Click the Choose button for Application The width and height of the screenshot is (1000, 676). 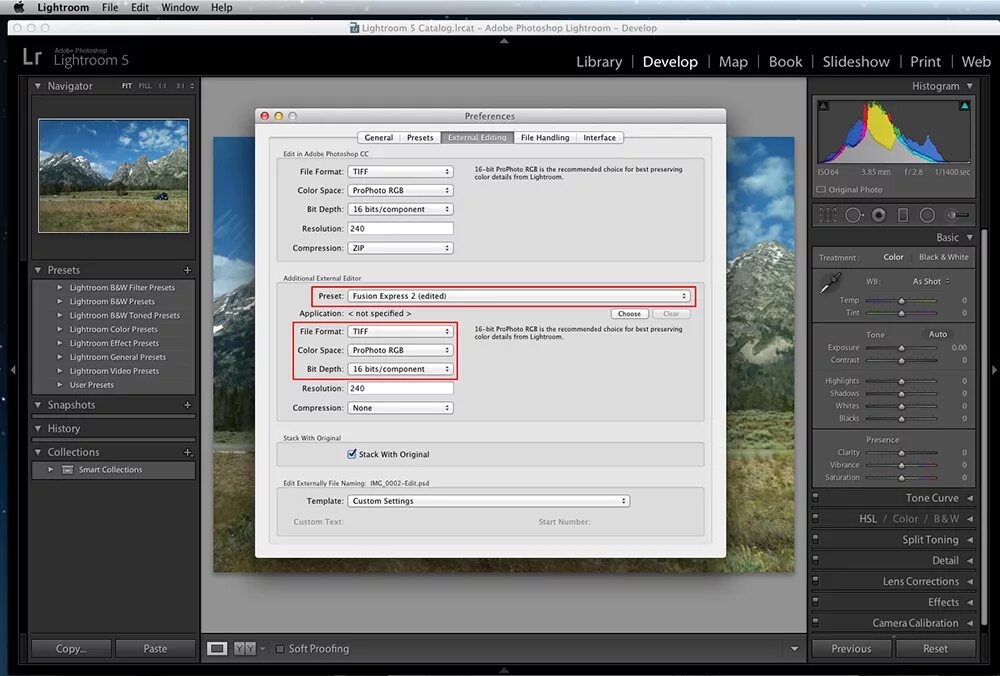(x=629, y=313)
